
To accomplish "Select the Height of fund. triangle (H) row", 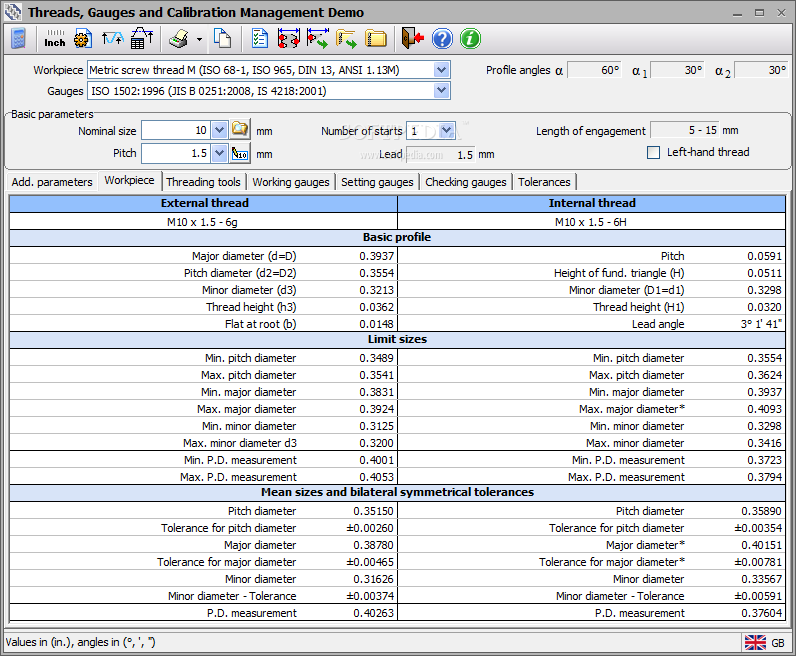I will pyautogui.click(x=591, y=273).
